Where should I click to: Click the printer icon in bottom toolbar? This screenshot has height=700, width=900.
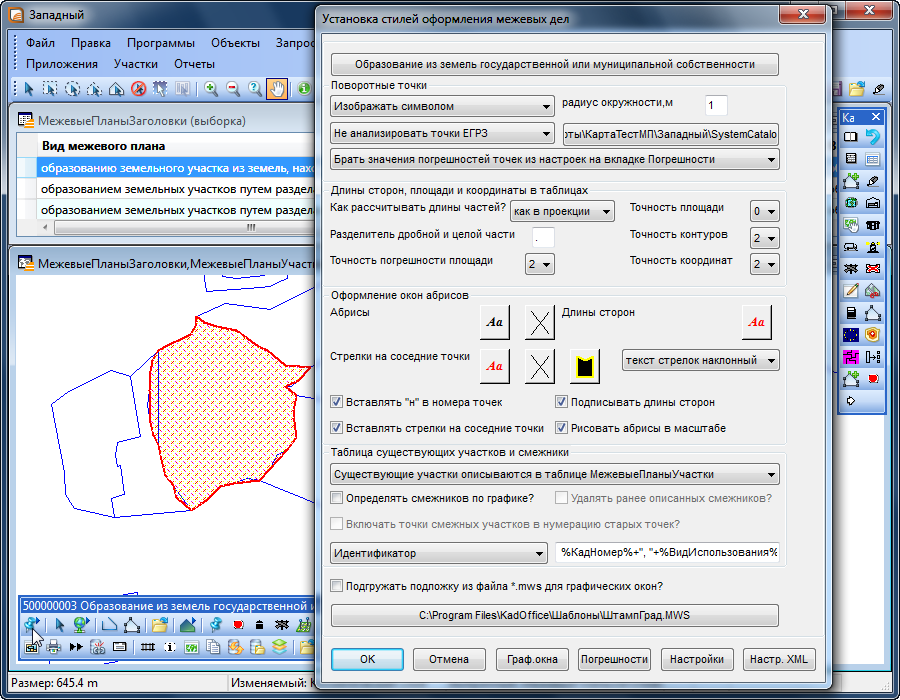[x=53, y=647]
